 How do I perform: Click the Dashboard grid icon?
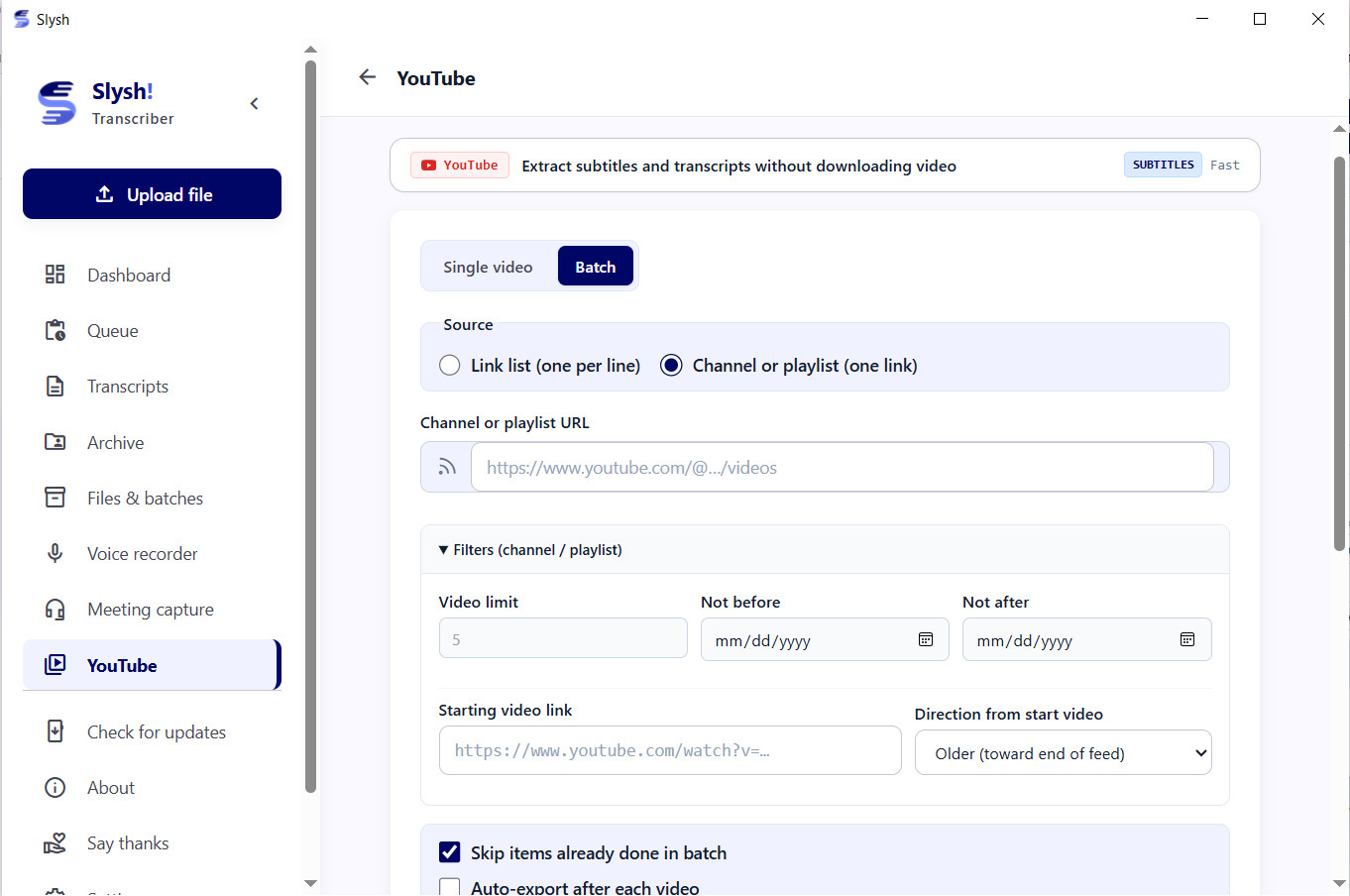56,275
